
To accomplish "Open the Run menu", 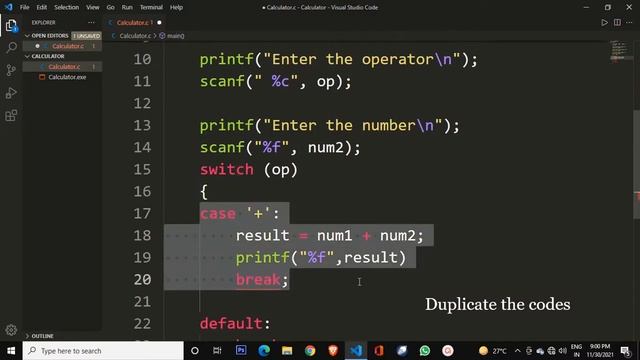I will [x=127, y=7].
